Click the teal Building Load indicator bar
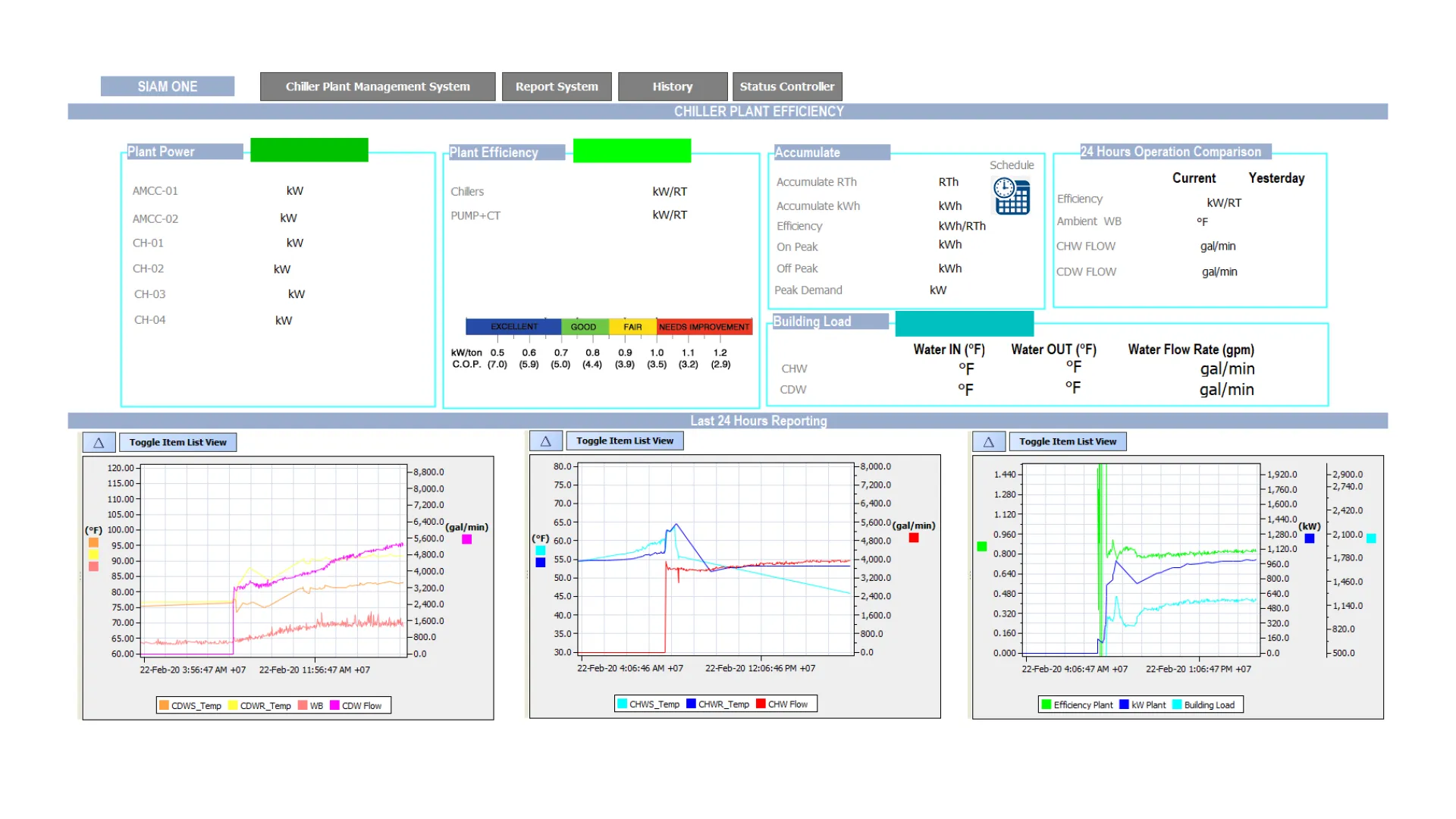This screenshot has height=819, width=1456. [x=964, y=324]
